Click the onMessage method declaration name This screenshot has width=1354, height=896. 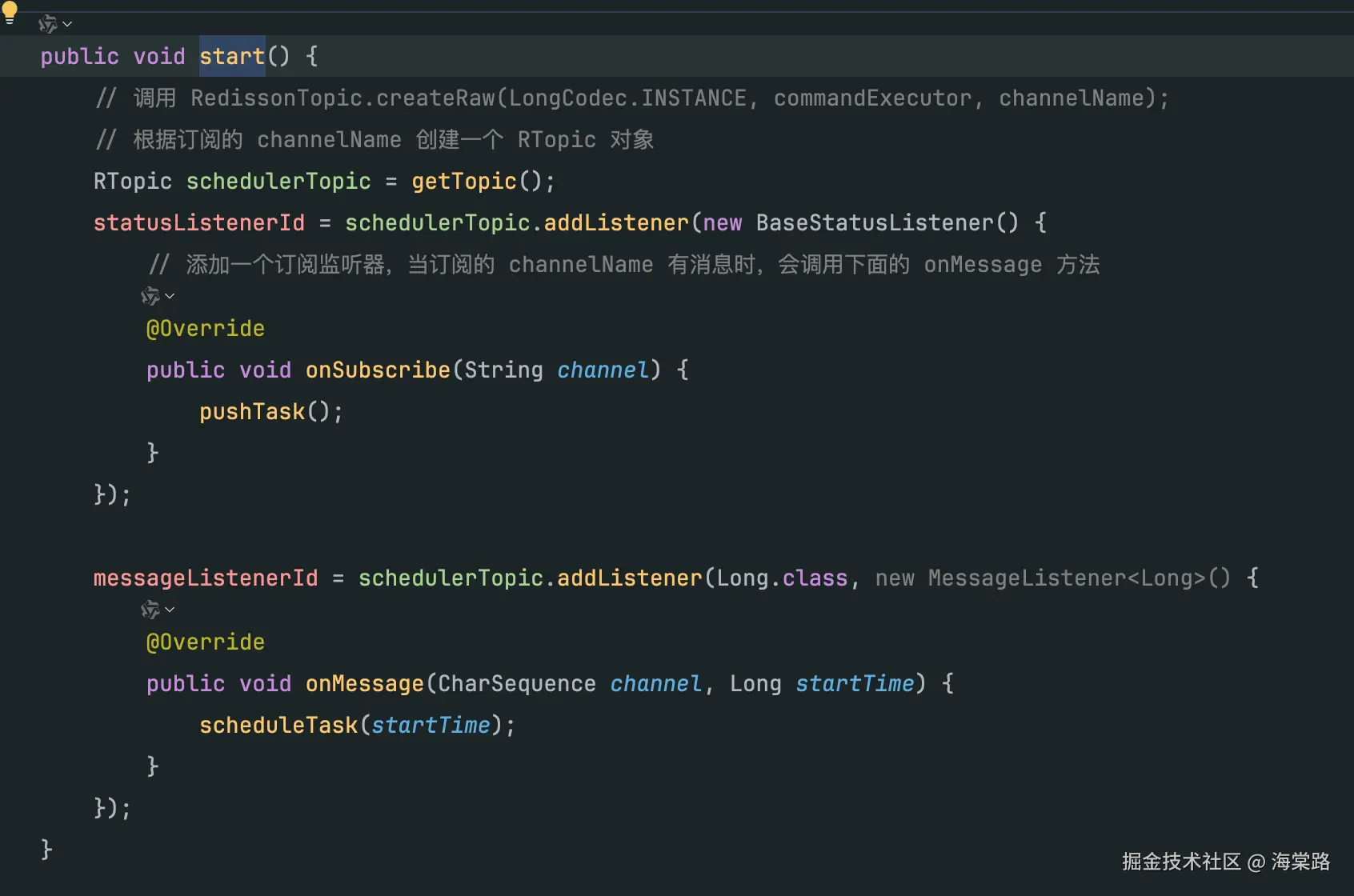pos(365,684)
